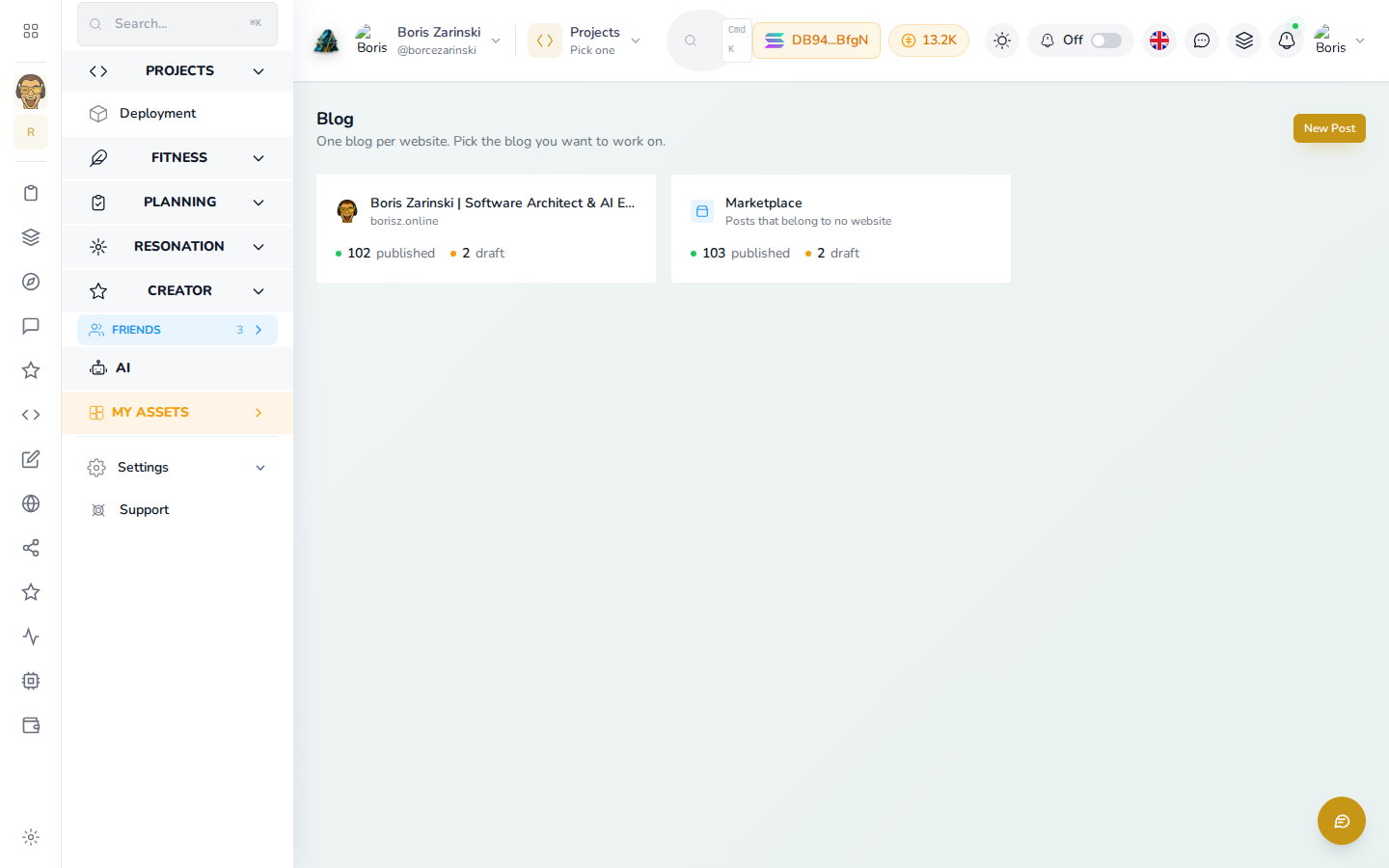This screenshot has height=868, width=1389.
Task: Select AI in the sidebar
Action: 177,368
